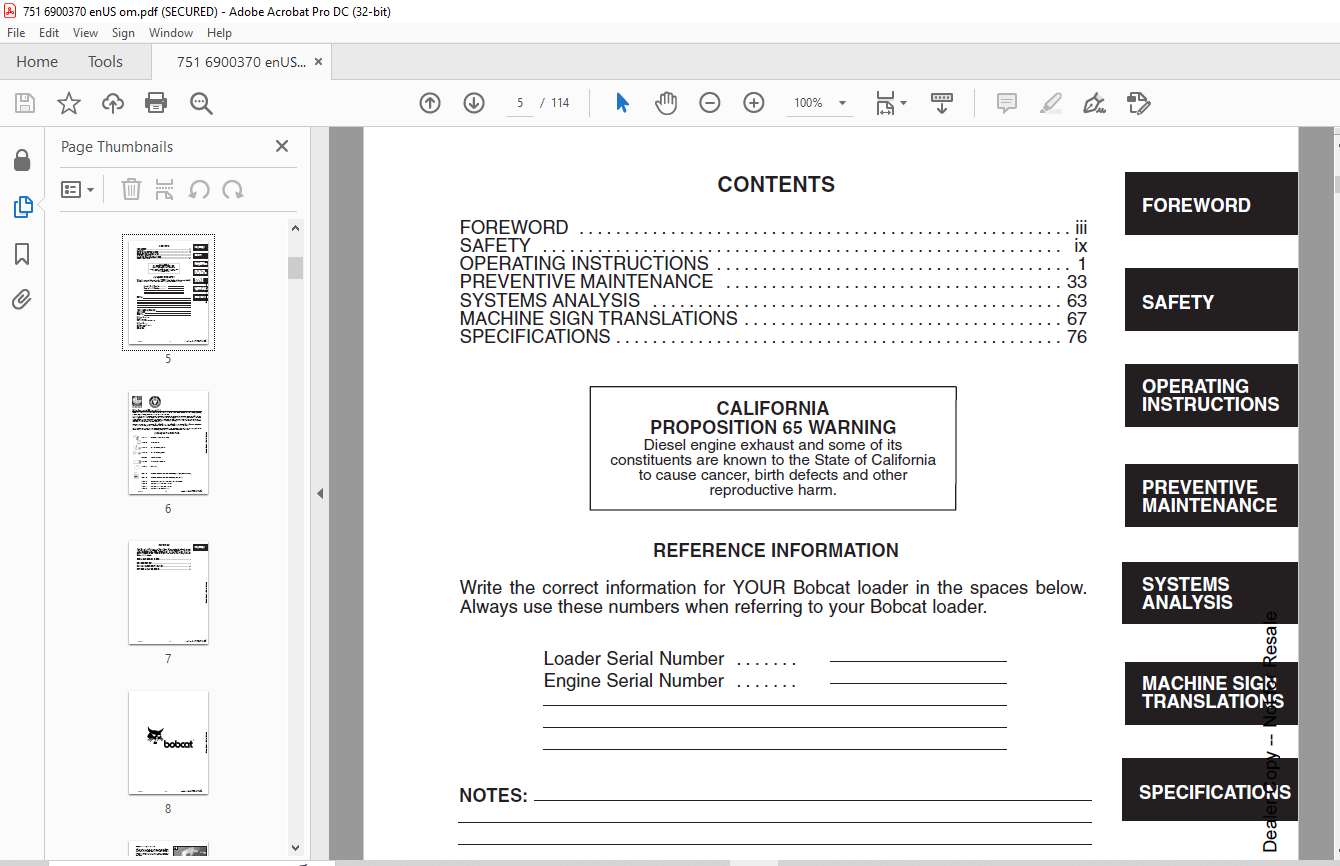Open the find text magnifier tool
1340x866 pixels.
(201, 103)
